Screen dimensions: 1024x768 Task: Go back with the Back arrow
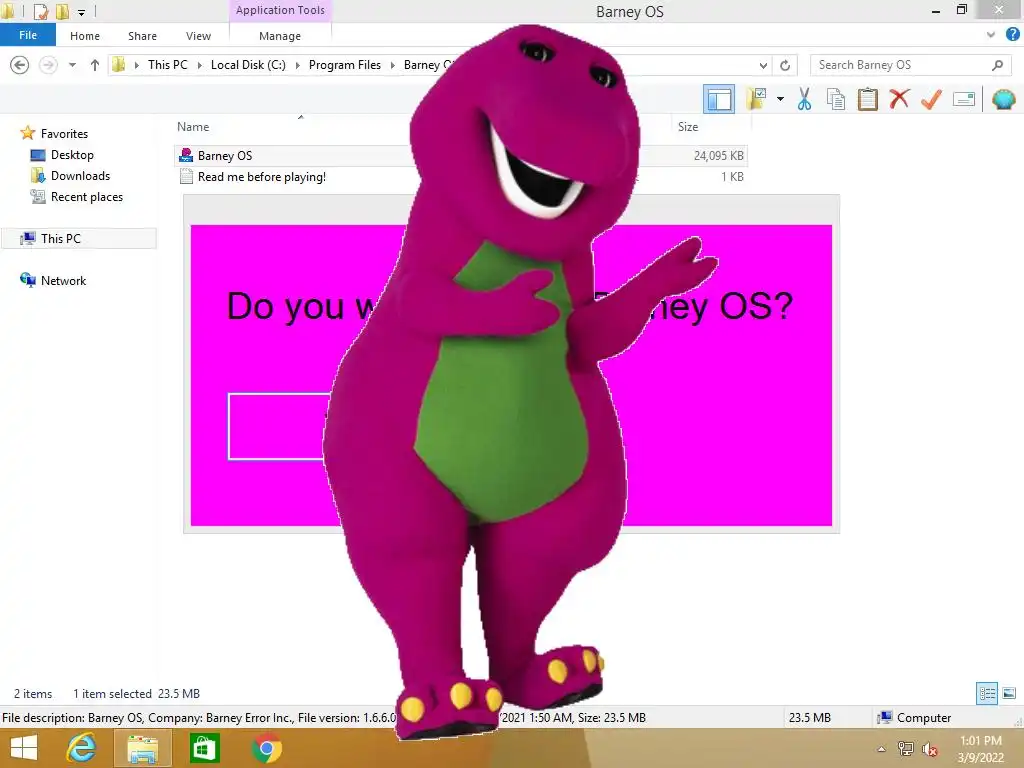coord(20,65)
